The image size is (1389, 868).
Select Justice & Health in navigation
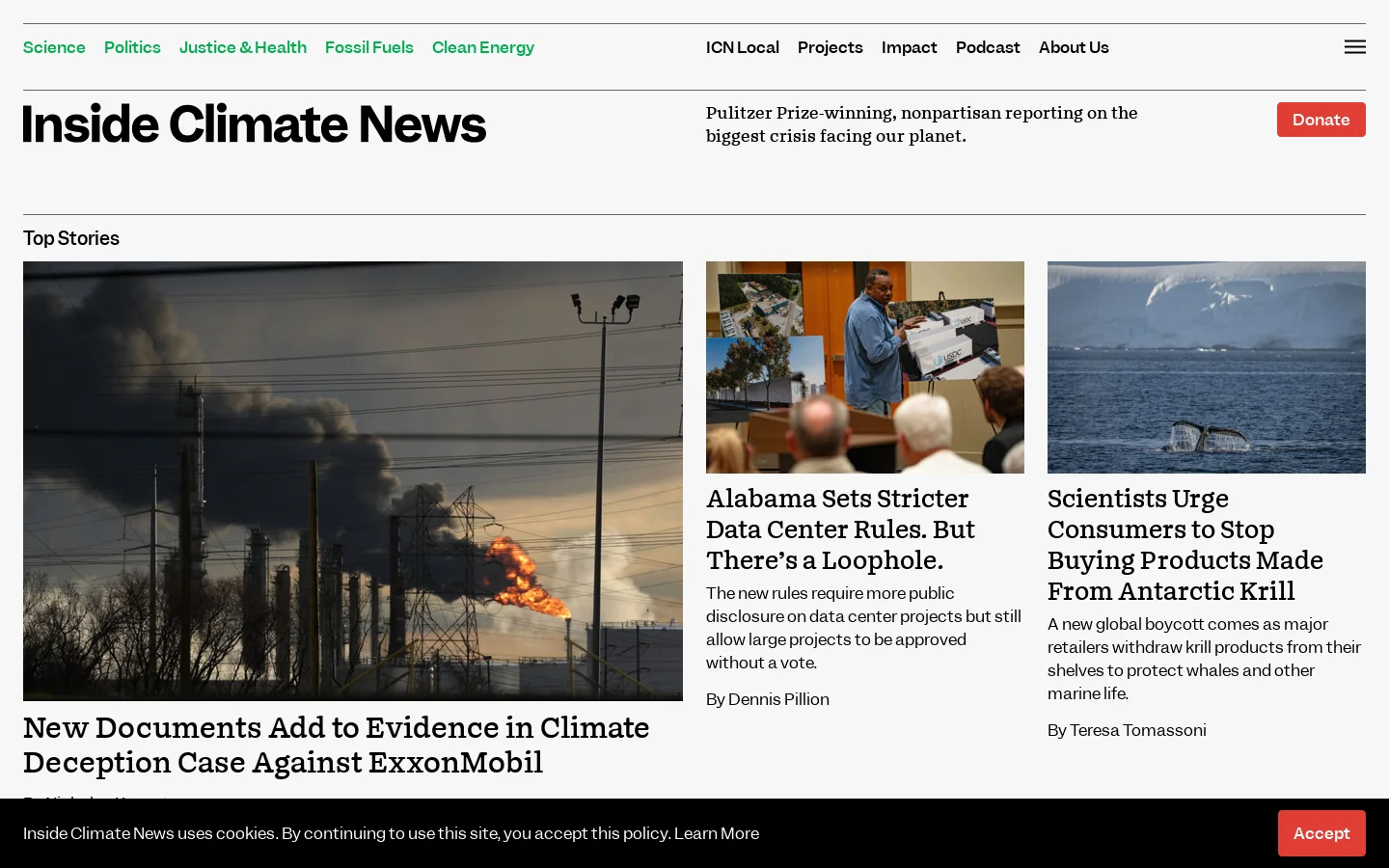tap(243, 47)
